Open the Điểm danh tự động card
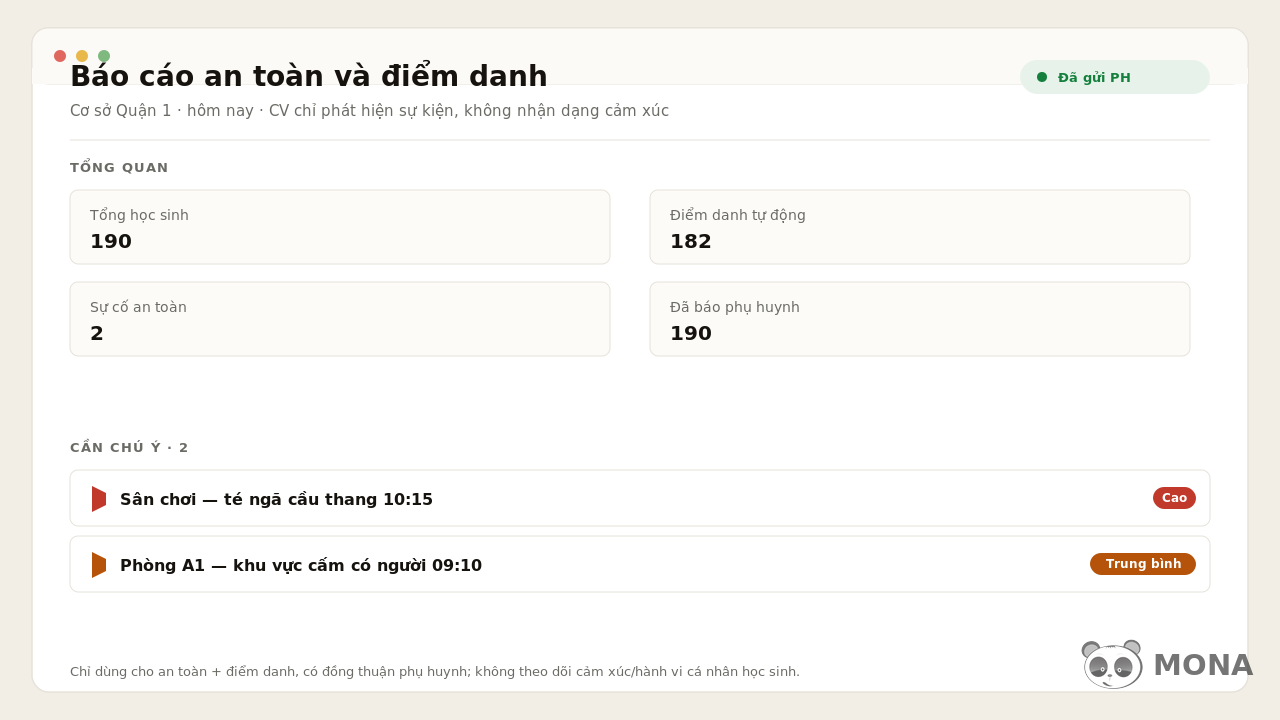Screen dimensions: 1280x720 [920, 227]
